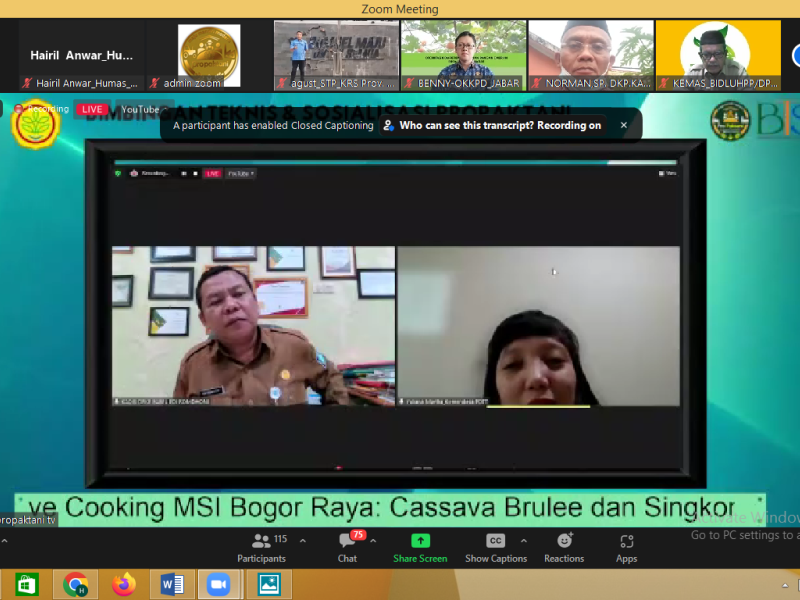Click the View button in shared screen

(x=667, y=173)
